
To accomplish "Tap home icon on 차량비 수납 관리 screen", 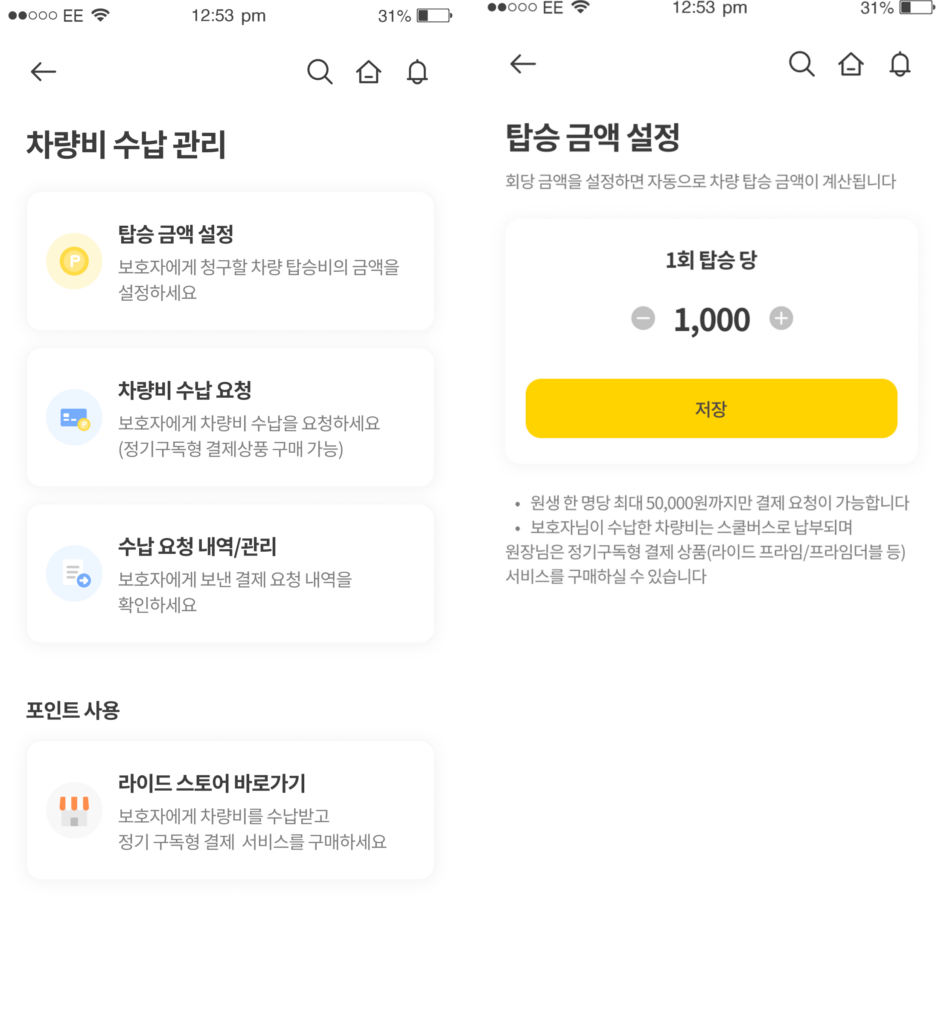I will (368, 72).
